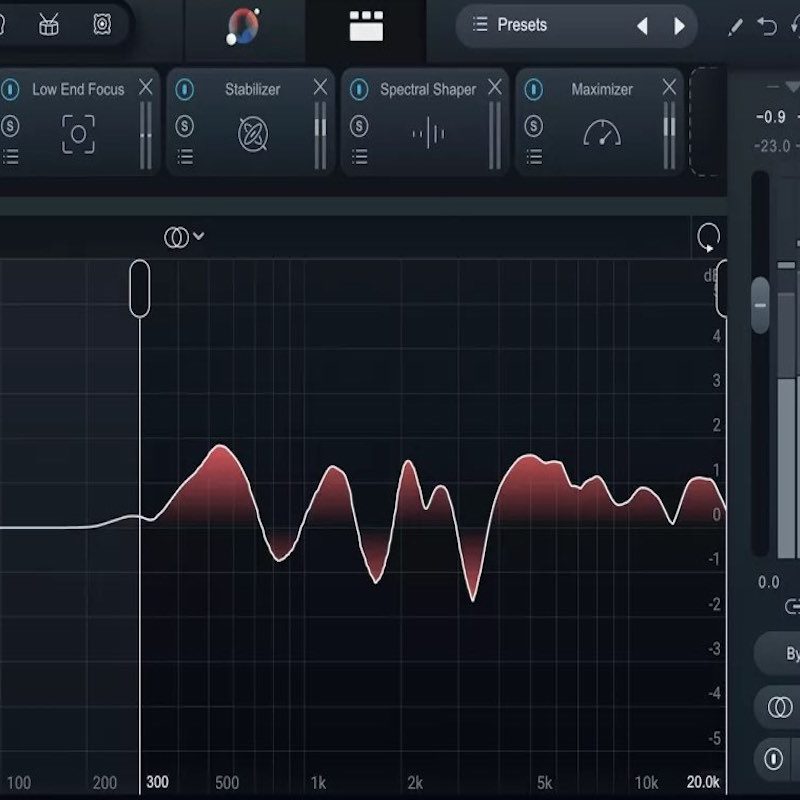Toggle Spectral Shaper module power
The width and height of the screenshot is (800, 800).
tap(359, 89)
